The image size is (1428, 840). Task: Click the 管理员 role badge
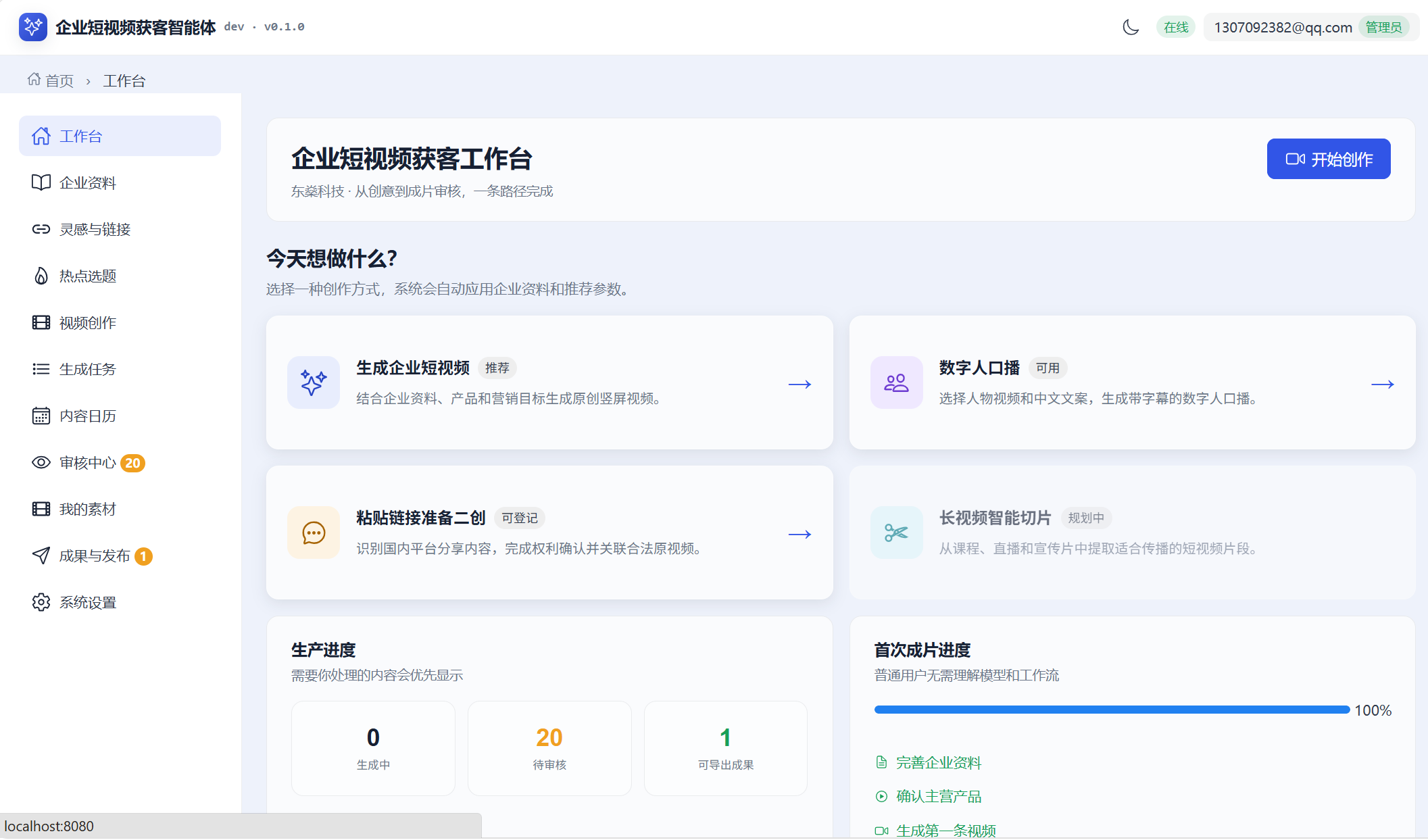click(1383, 27)
